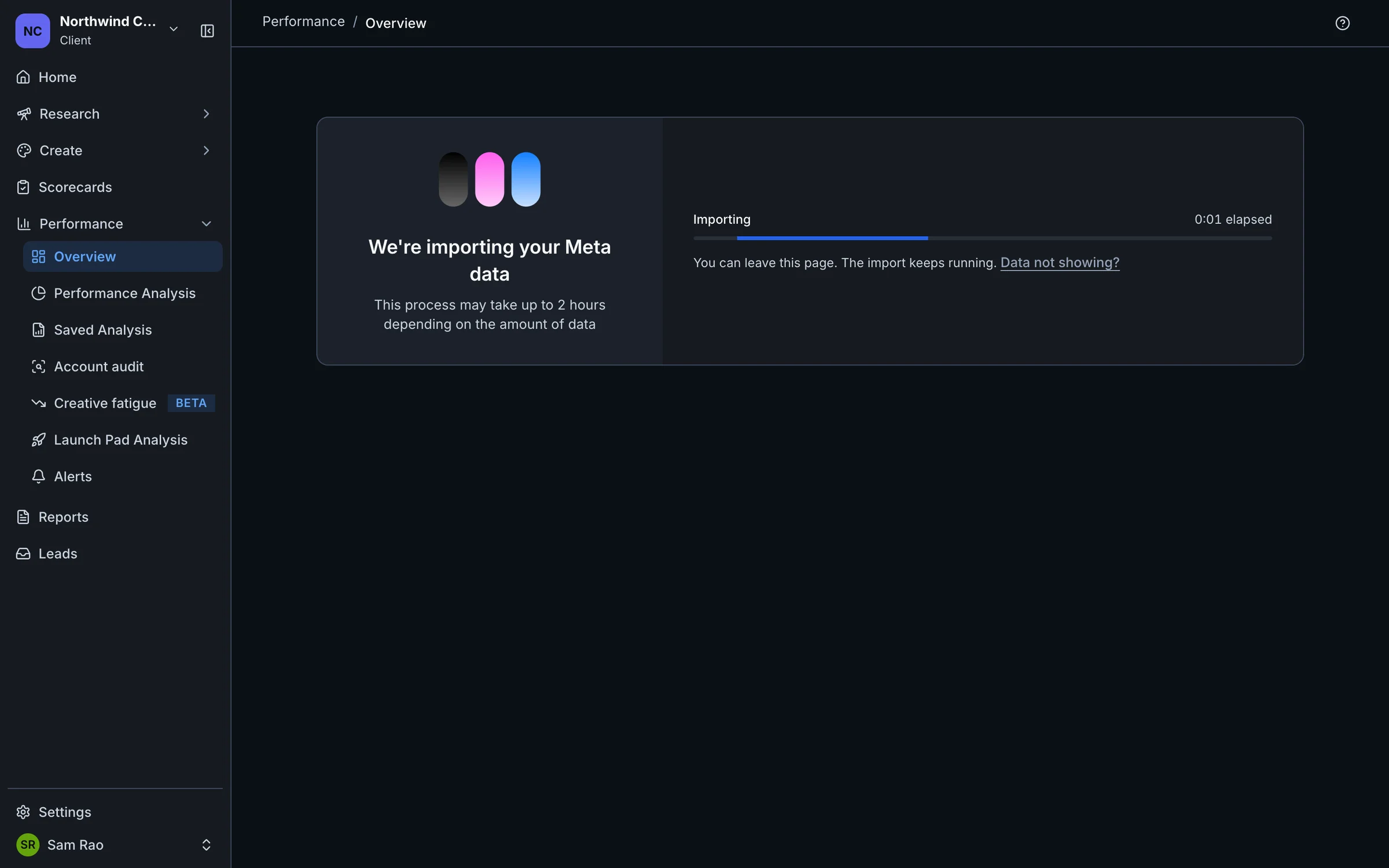
Task: Collapse sidebar with panel toggle icon
Action: coord(207,31)
